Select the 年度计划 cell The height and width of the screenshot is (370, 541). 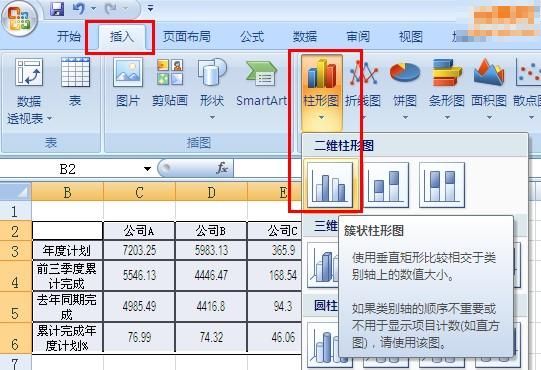67,250
